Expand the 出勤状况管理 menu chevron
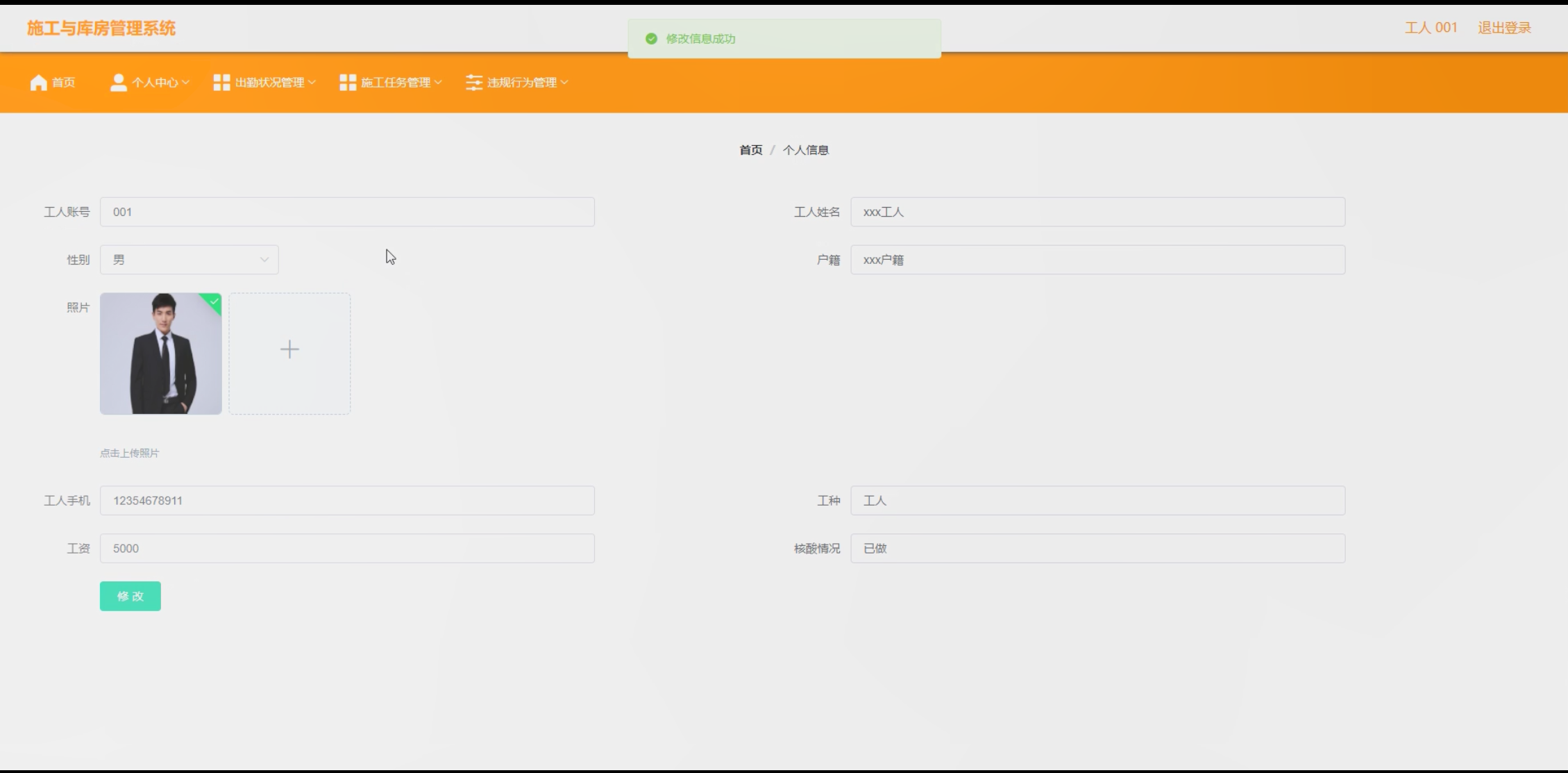1568x773 pixels. coord(312,83)
